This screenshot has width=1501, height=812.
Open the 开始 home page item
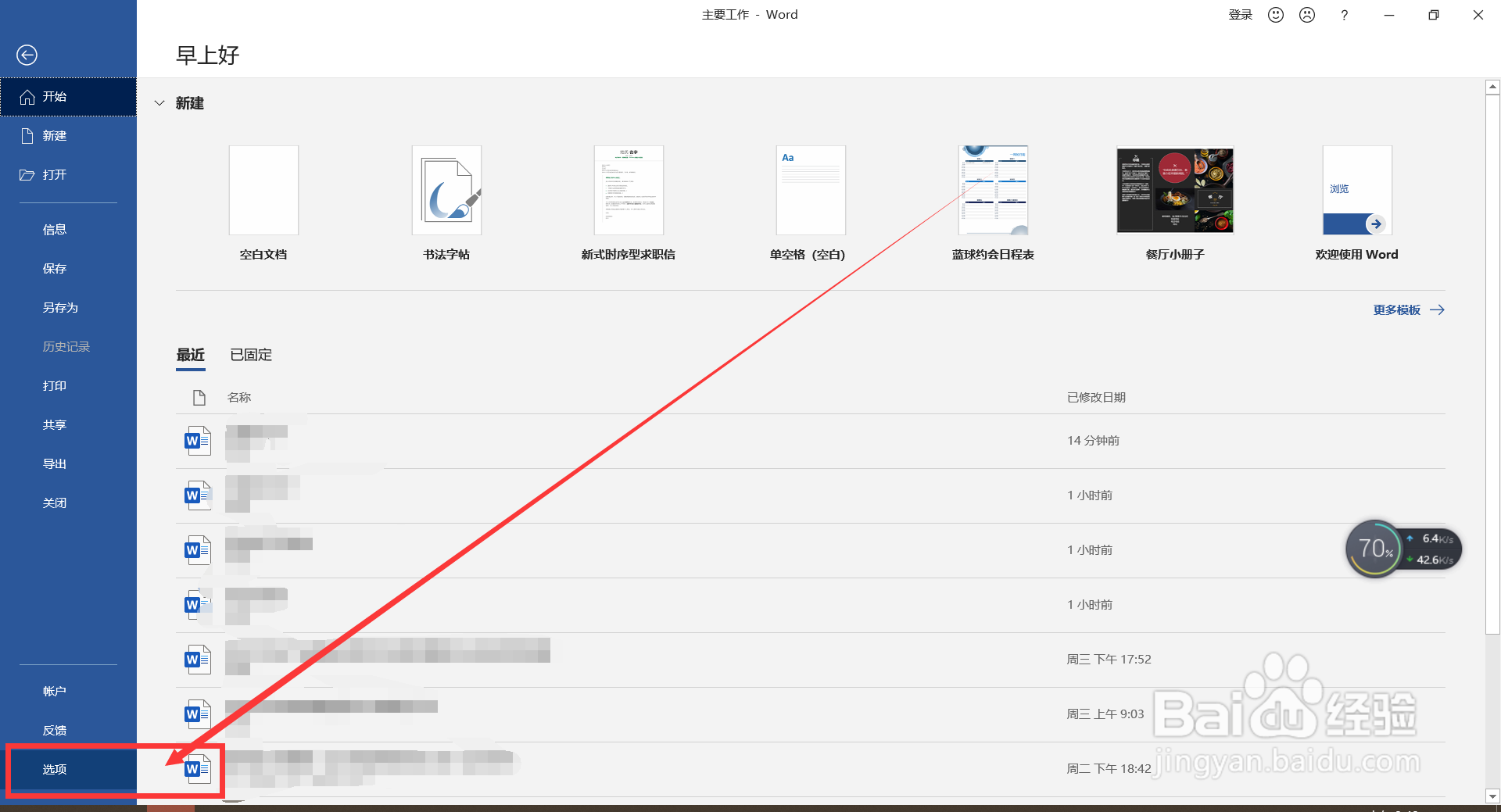pyautogui.click(x=68, y=97)
